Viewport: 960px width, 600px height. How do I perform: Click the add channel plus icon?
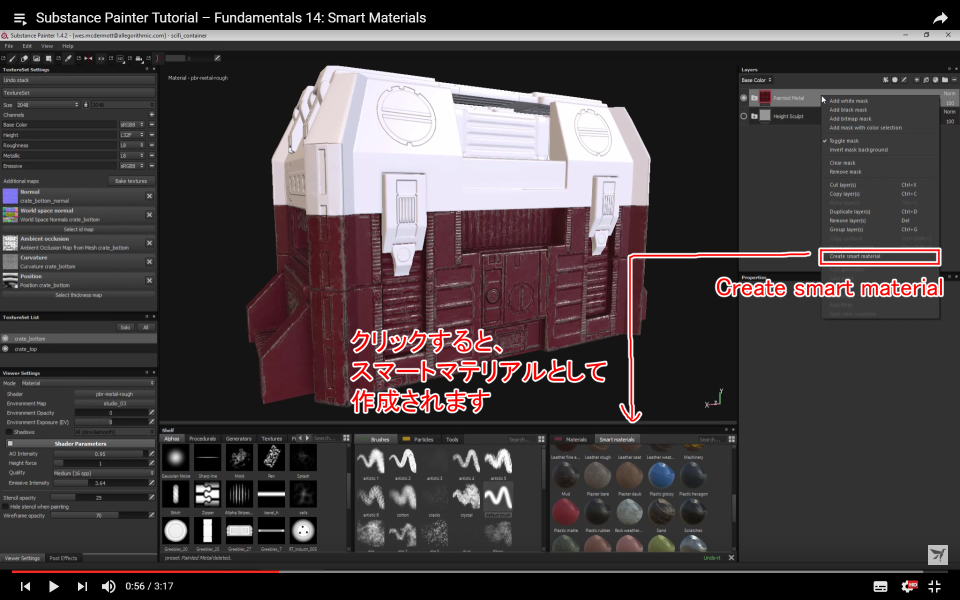151,114
